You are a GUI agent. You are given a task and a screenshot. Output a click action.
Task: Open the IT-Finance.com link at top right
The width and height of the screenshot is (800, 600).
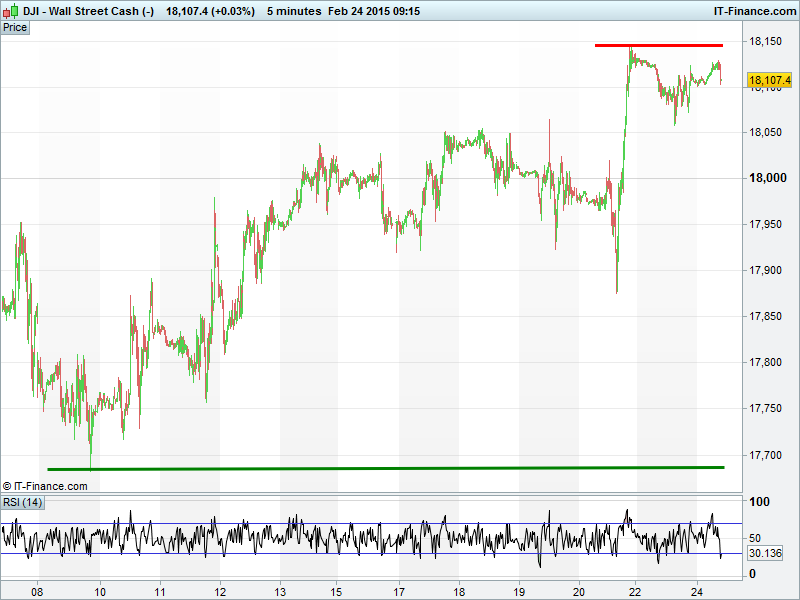point(753,11)
